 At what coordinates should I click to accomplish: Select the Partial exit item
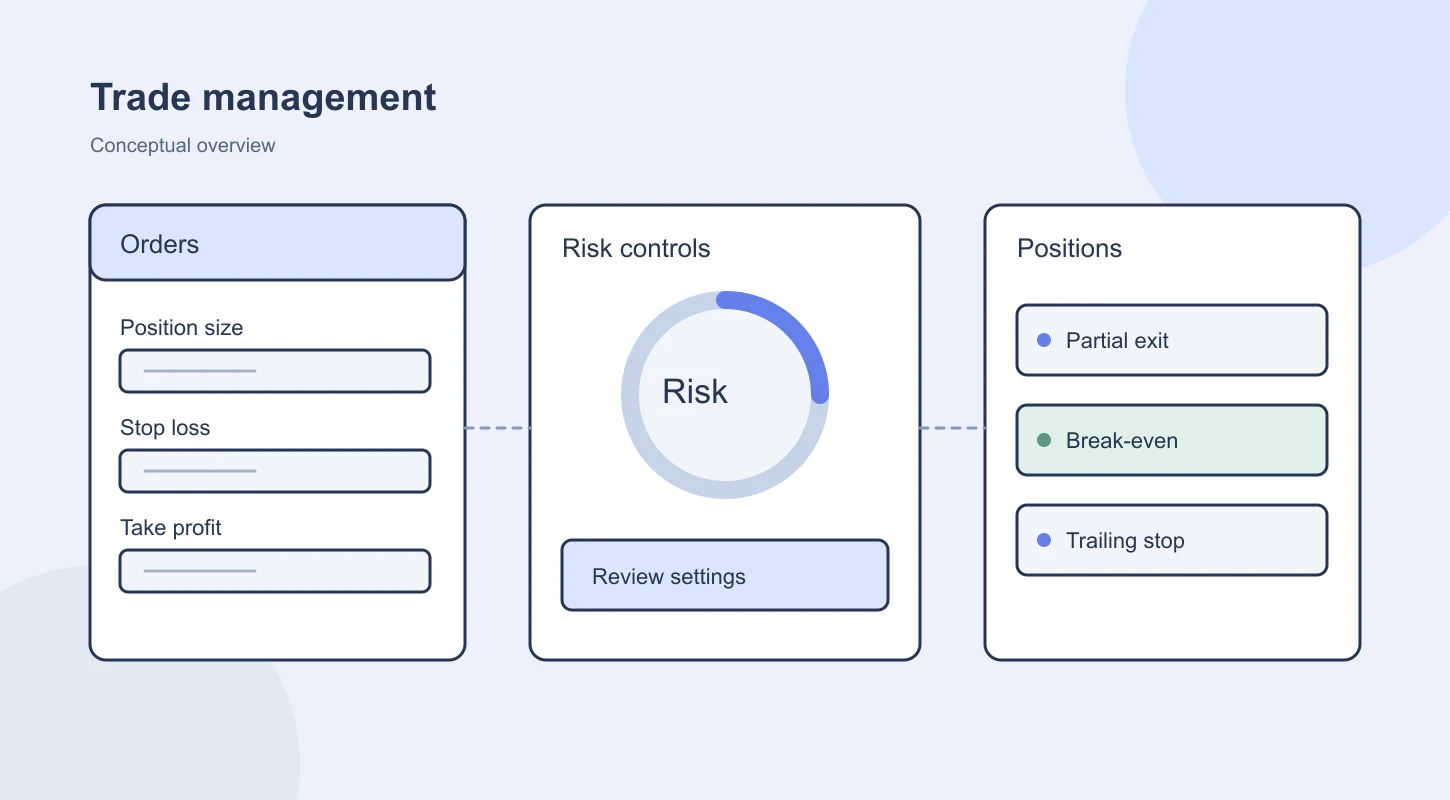[1172, 340]
